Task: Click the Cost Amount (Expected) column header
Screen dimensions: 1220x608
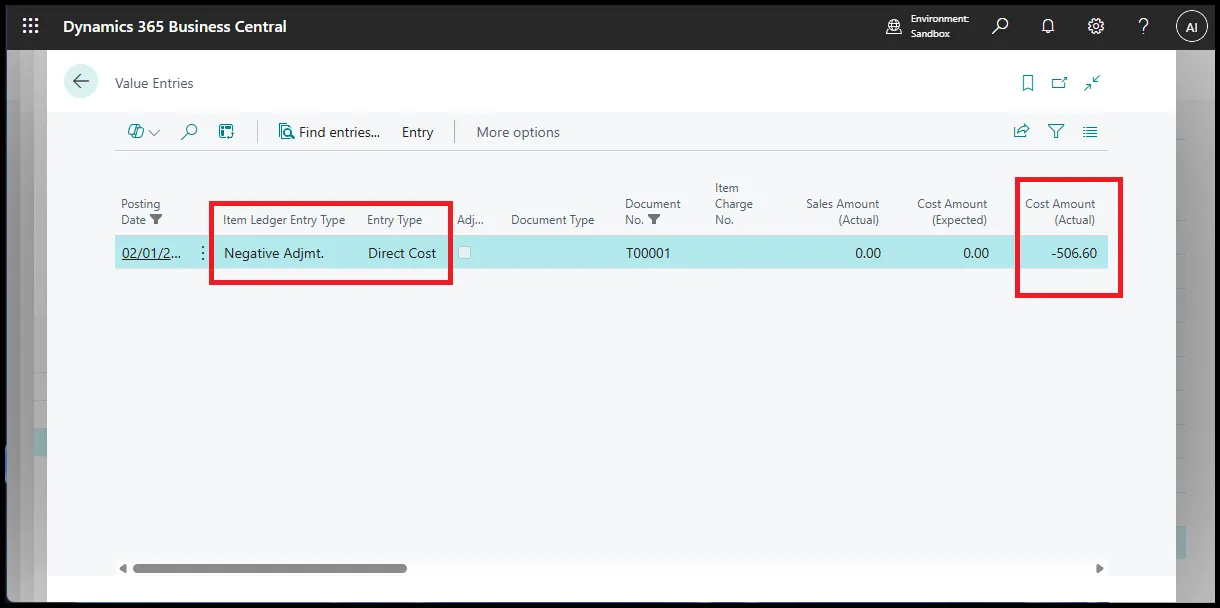Action: tap(952, 211)
